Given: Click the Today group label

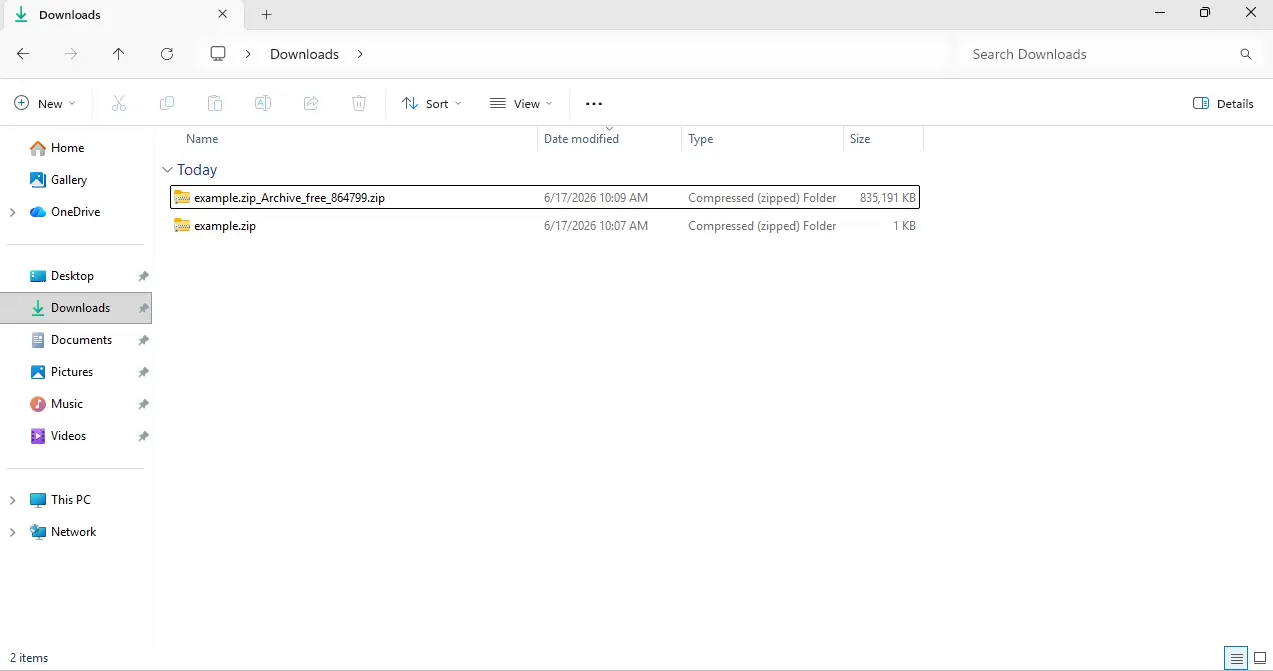Looking at the screenshot, I should click(x=197, y=170).
